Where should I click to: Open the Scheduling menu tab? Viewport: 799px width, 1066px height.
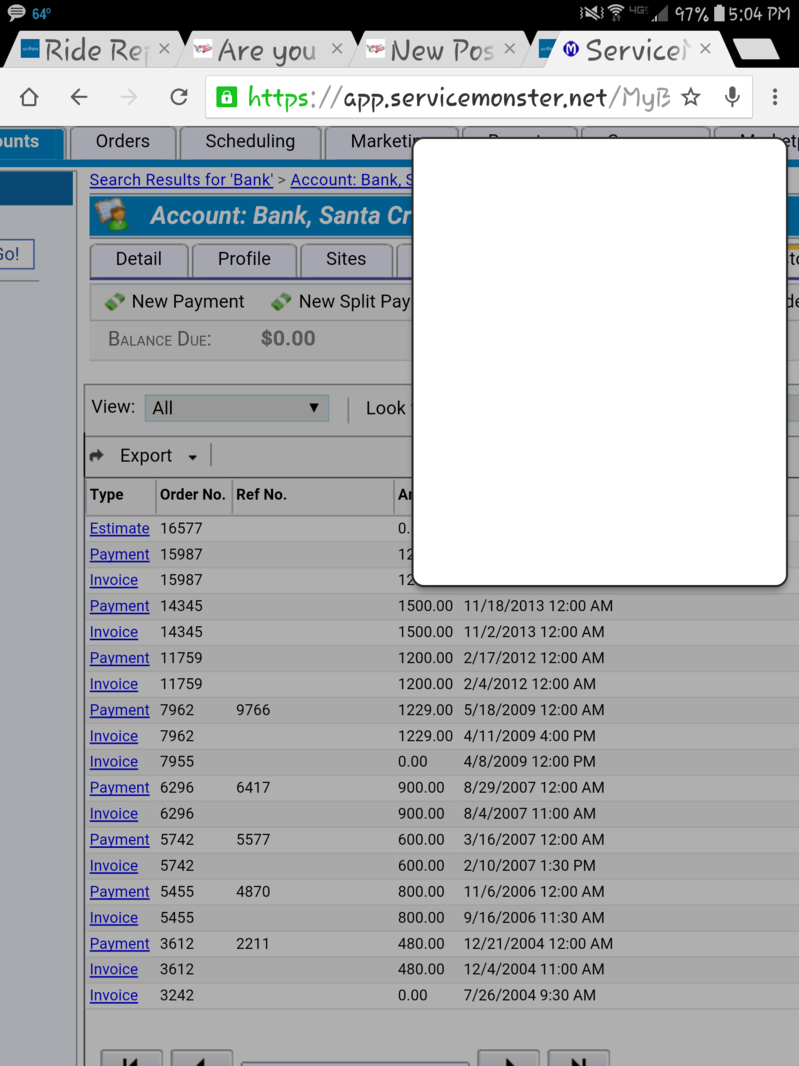(x=250, y=141)
